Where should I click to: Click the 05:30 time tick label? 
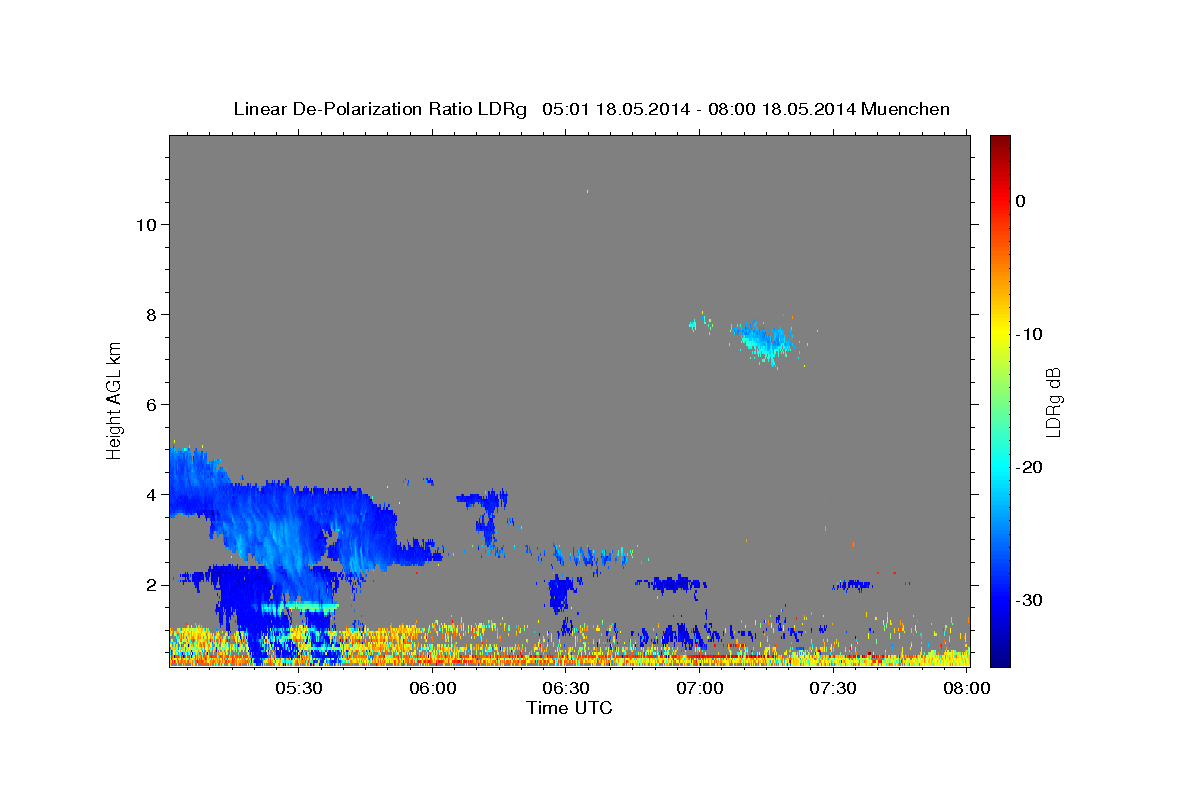(299, 689)
